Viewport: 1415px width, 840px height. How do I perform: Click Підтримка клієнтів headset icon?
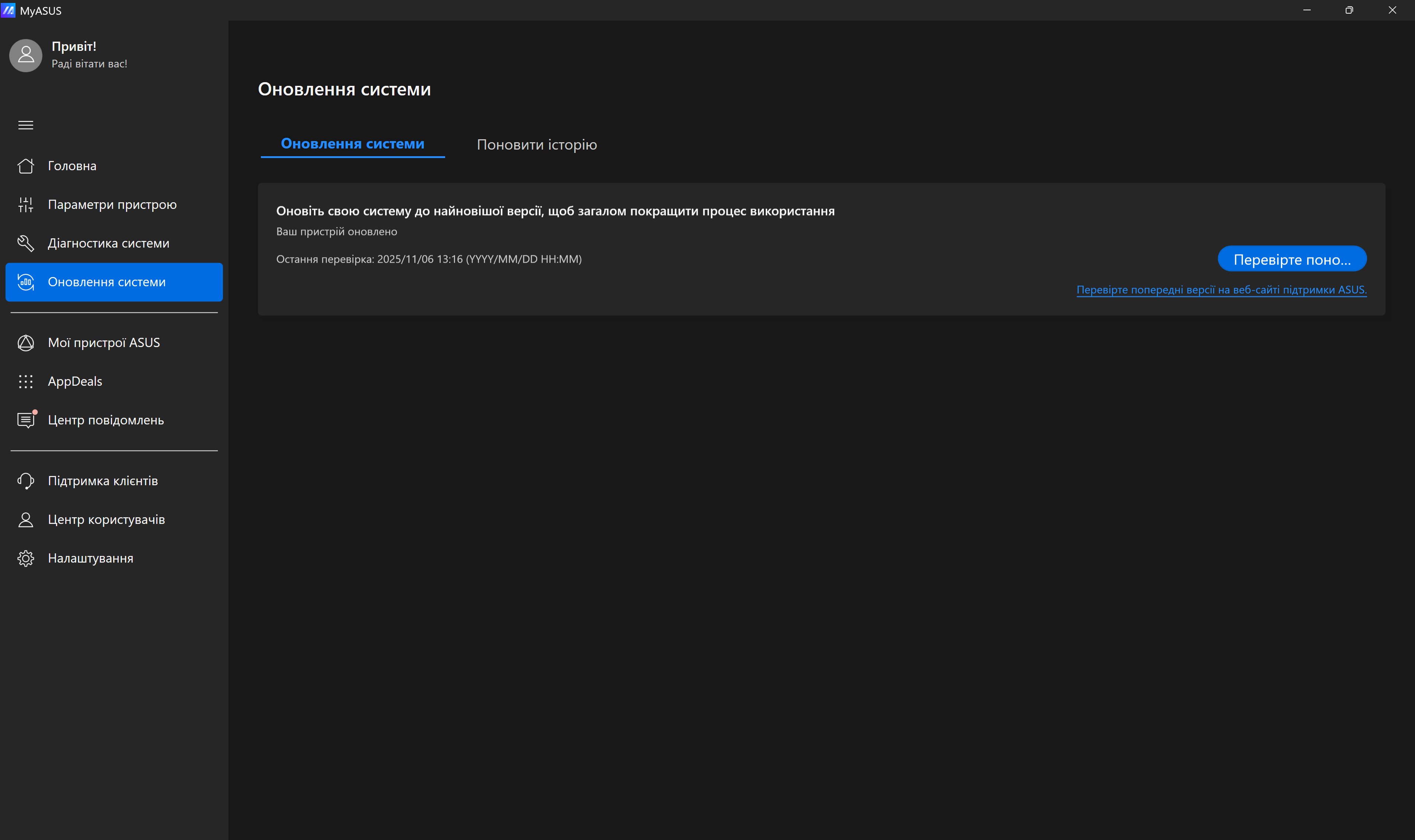pyautogui.click(x=25, y=480)
